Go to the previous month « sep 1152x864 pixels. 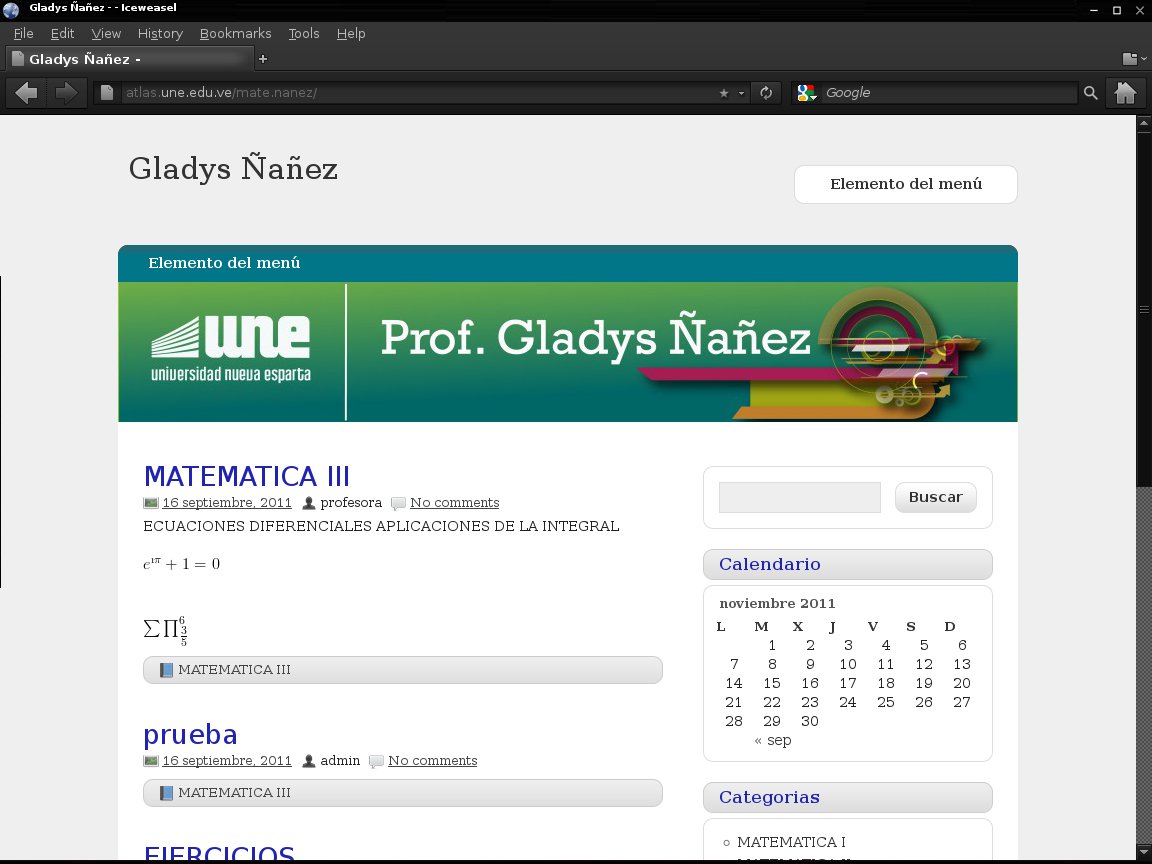(x=773, y=741)
